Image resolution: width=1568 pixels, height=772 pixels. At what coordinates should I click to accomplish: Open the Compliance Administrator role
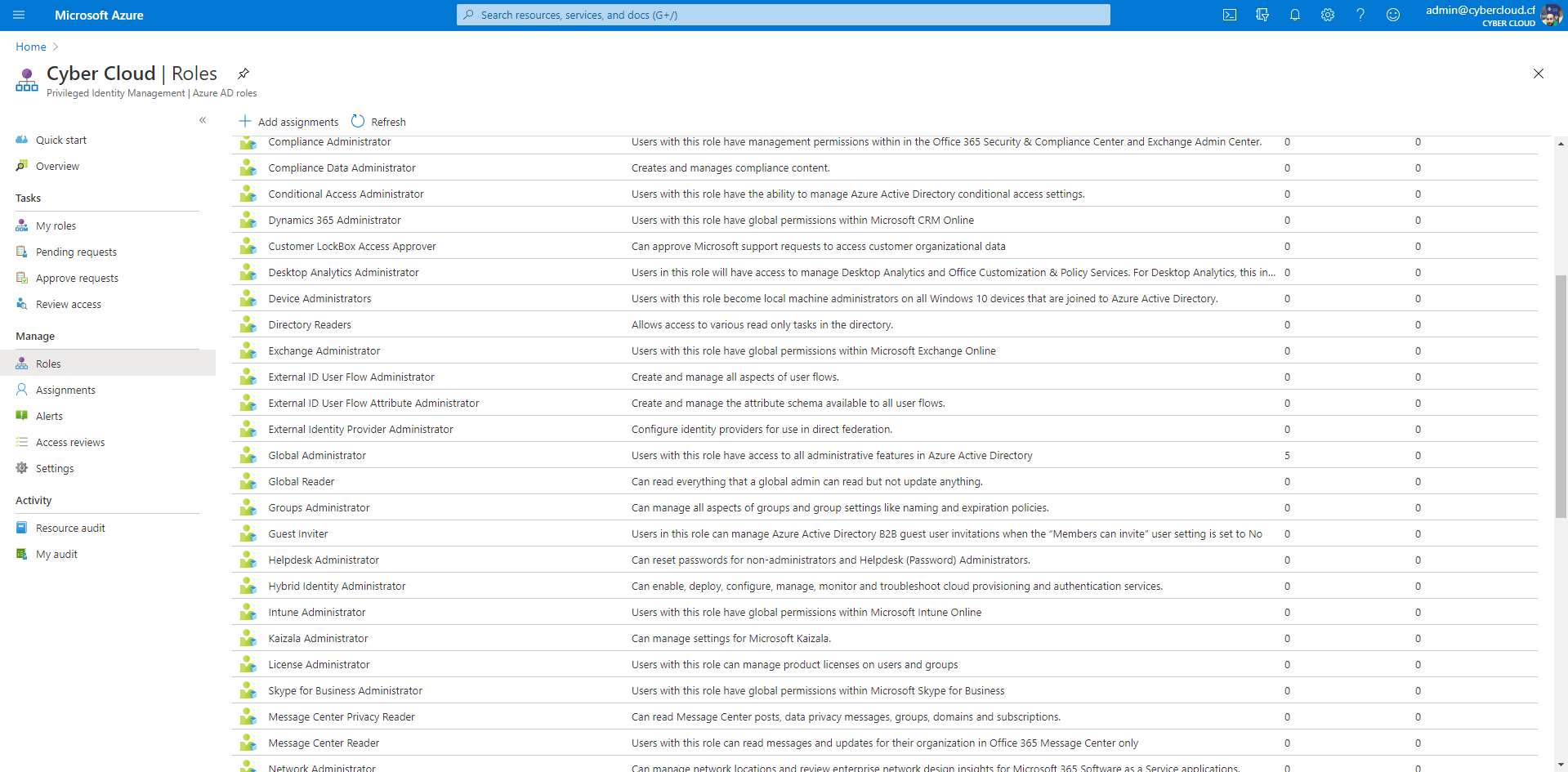pyautogui.click(x=329, y=141)
